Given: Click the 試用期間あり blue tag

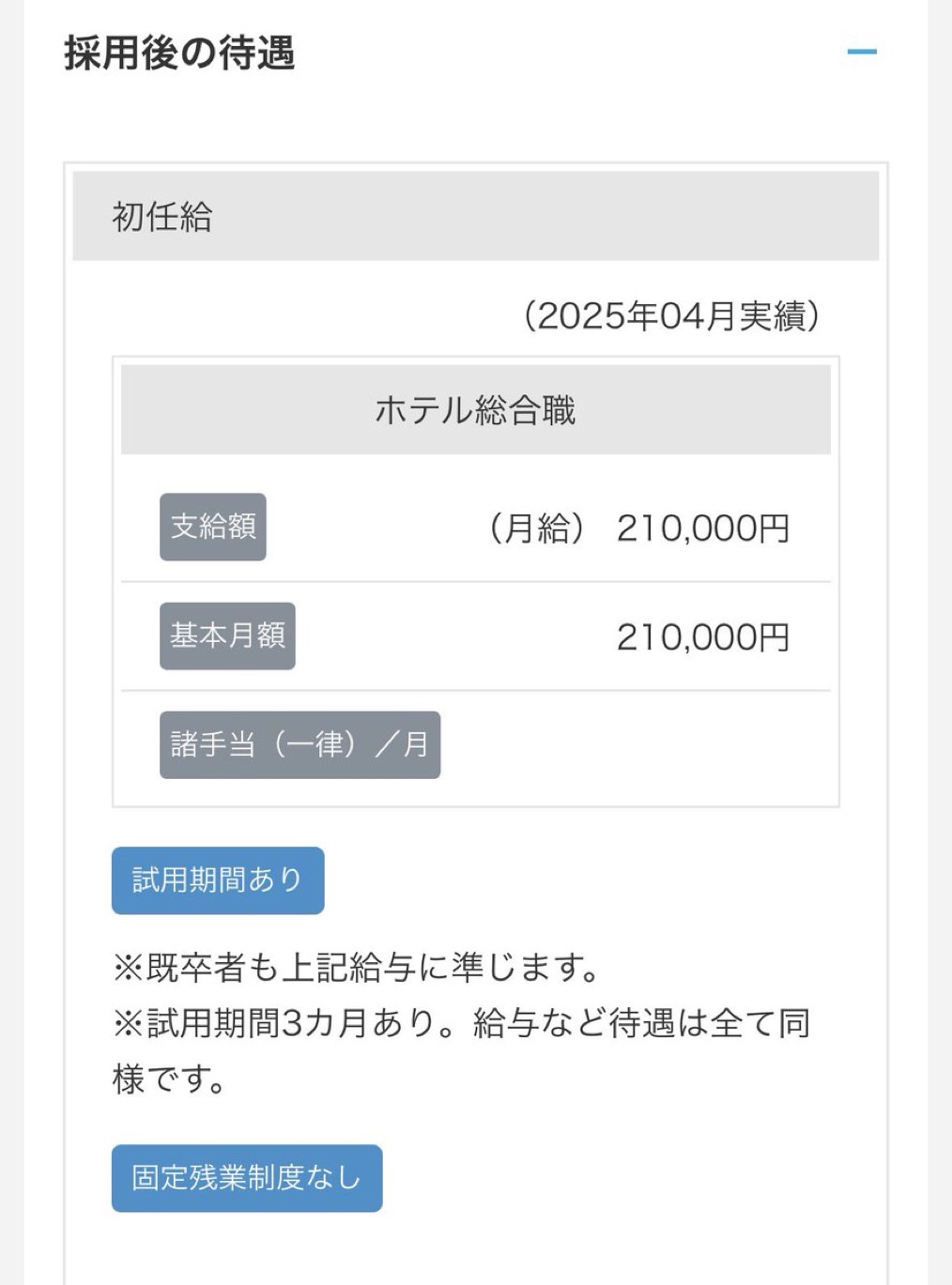Looking at the screenshot, I should tap(218, 880).
